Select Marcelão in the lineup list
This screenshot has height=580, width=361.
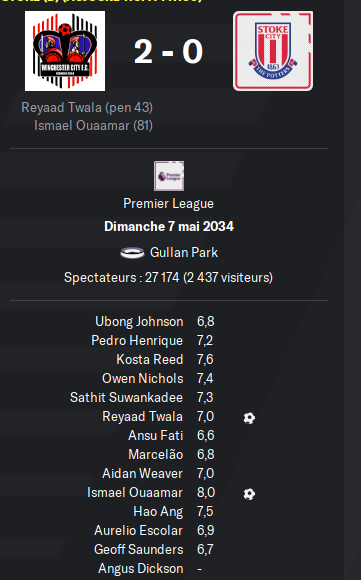pyautogui.click(x=155, y=454)
